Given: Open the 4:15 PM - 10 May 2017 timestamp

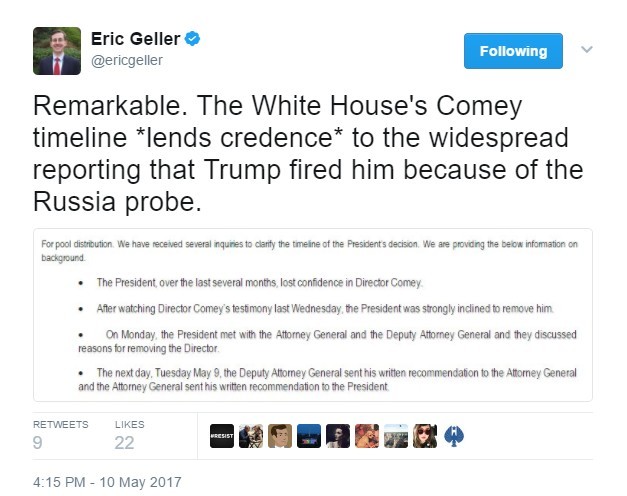Looking at the screenshot, I should coord(107,481).
